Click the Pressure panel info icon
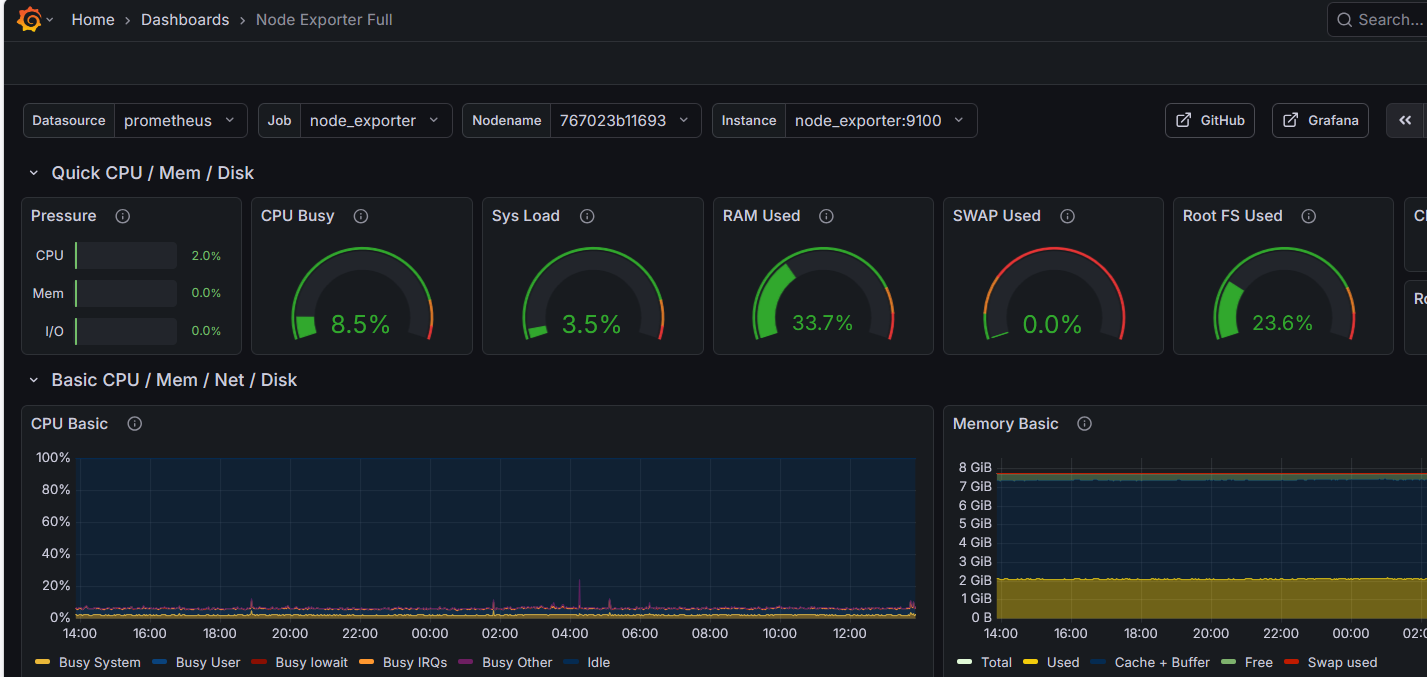Screen dimensions: 1427x677 (x=122, y=216)
